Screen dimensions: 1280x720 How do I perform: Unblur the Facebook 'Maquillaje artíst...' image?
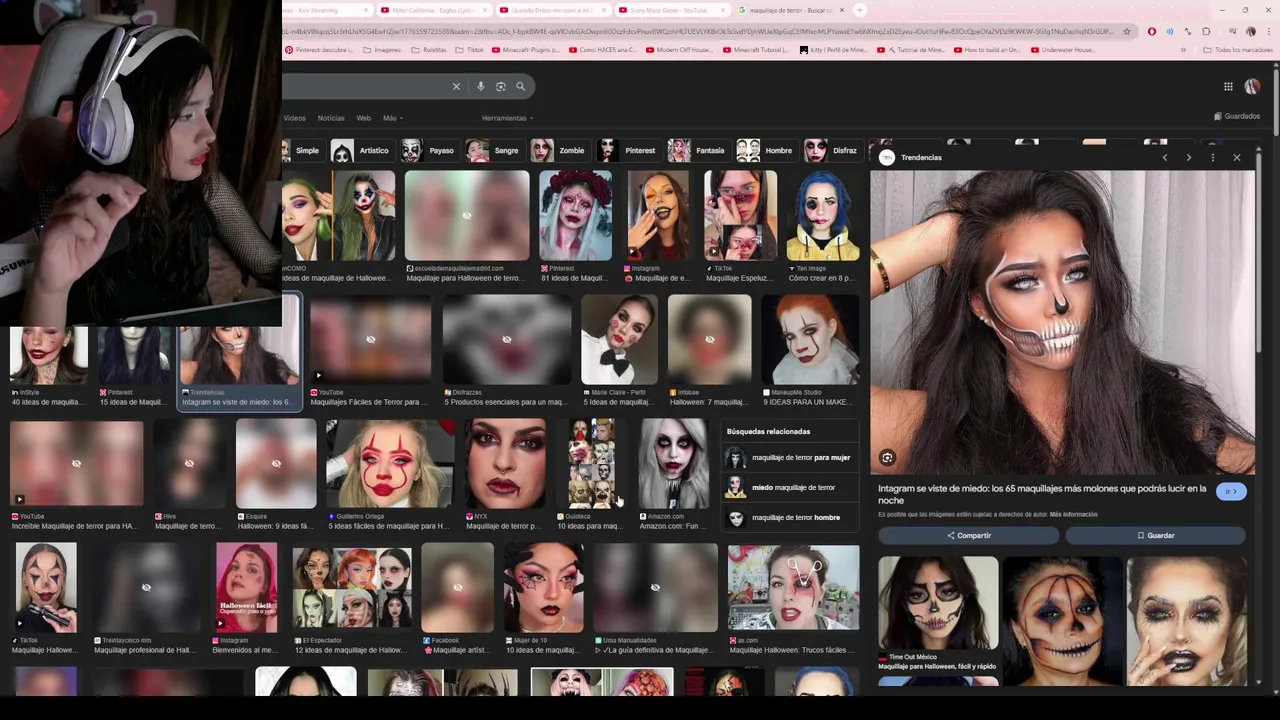click(457, 588)
